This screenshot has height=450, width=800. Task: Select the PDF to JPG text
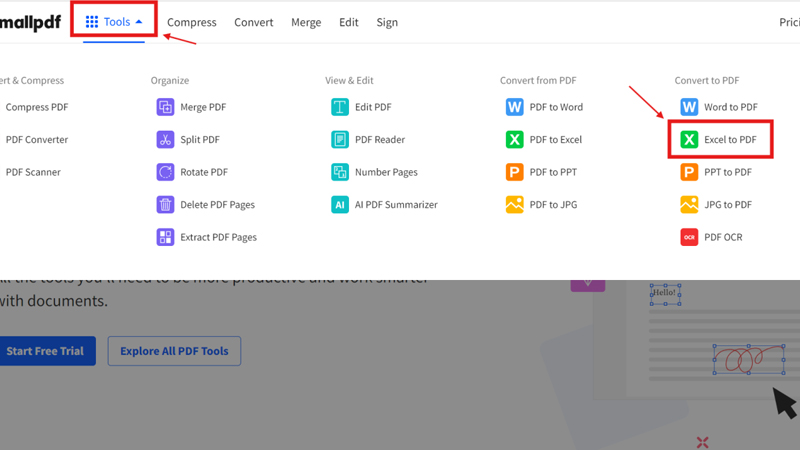(553, 205)
